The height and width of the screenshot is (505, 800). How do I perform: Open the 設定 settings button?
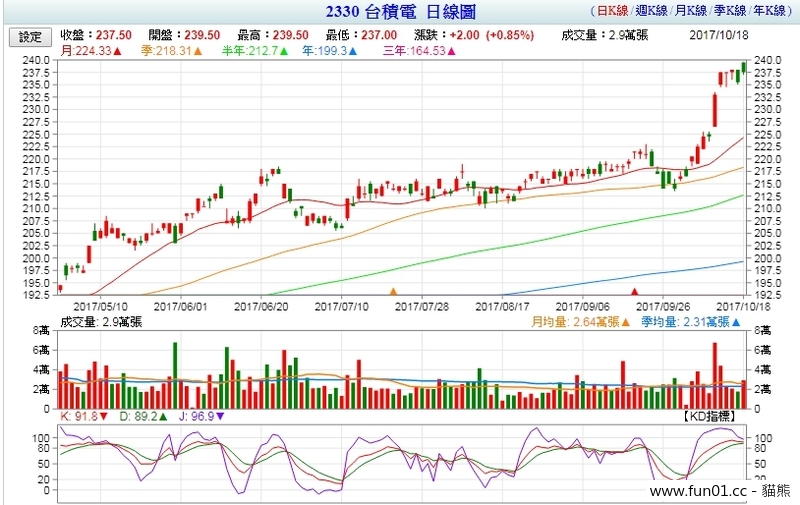click(30, 37)
